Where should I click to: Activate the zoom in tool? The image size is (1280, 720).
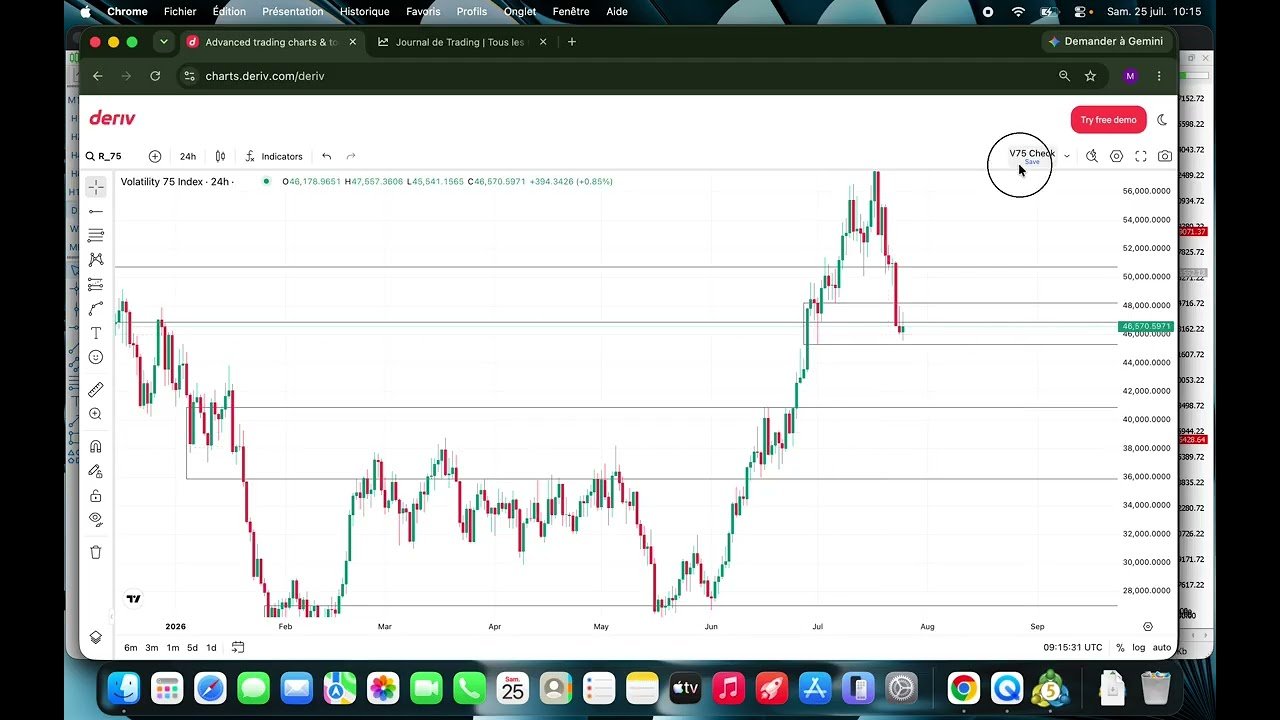coord(96,414)
